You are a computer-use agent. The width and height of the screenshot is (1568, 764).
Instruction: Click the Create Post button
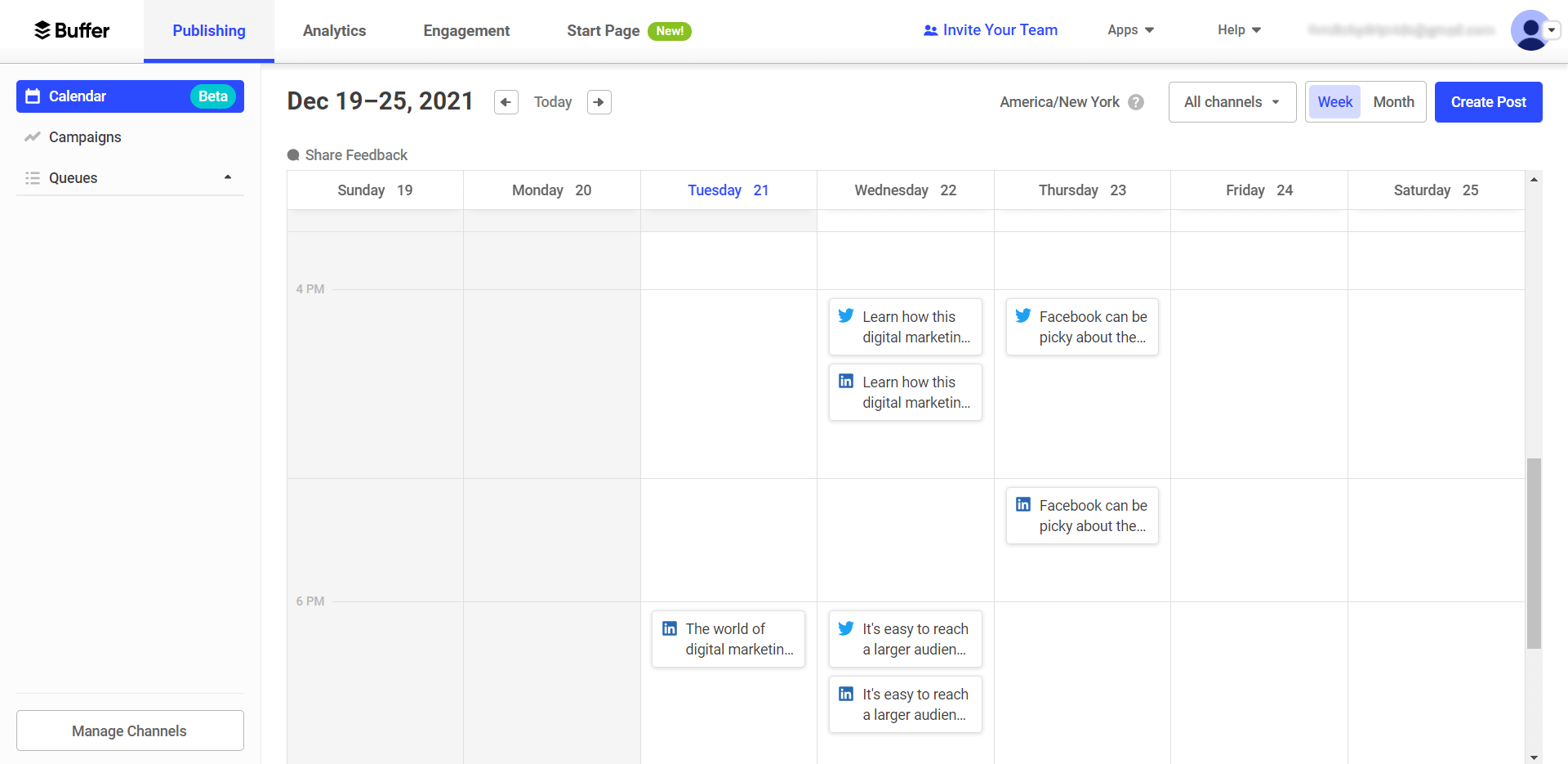coord(1488,102)
